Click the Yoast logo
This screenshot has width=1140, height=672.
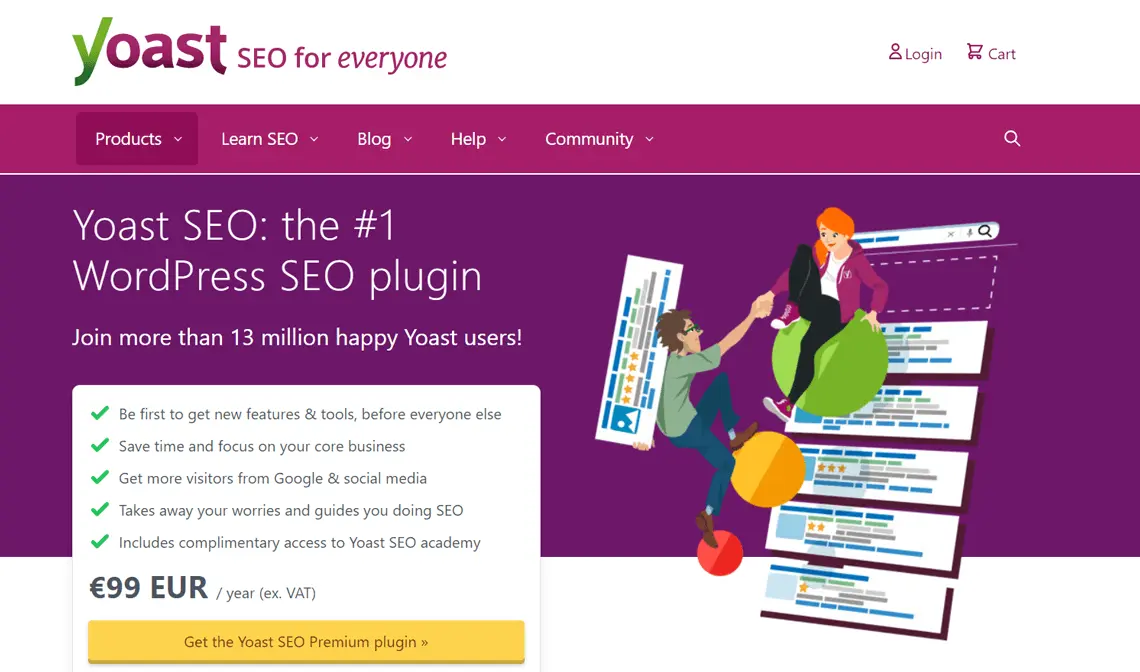[150, 51]
